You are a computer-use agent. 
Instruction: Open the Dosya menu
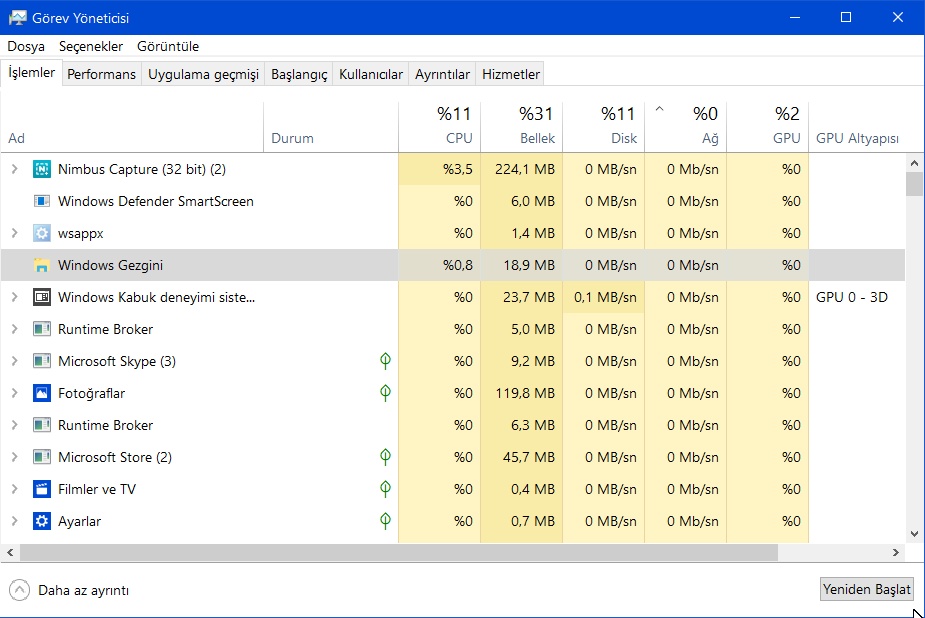click(26, 46)
